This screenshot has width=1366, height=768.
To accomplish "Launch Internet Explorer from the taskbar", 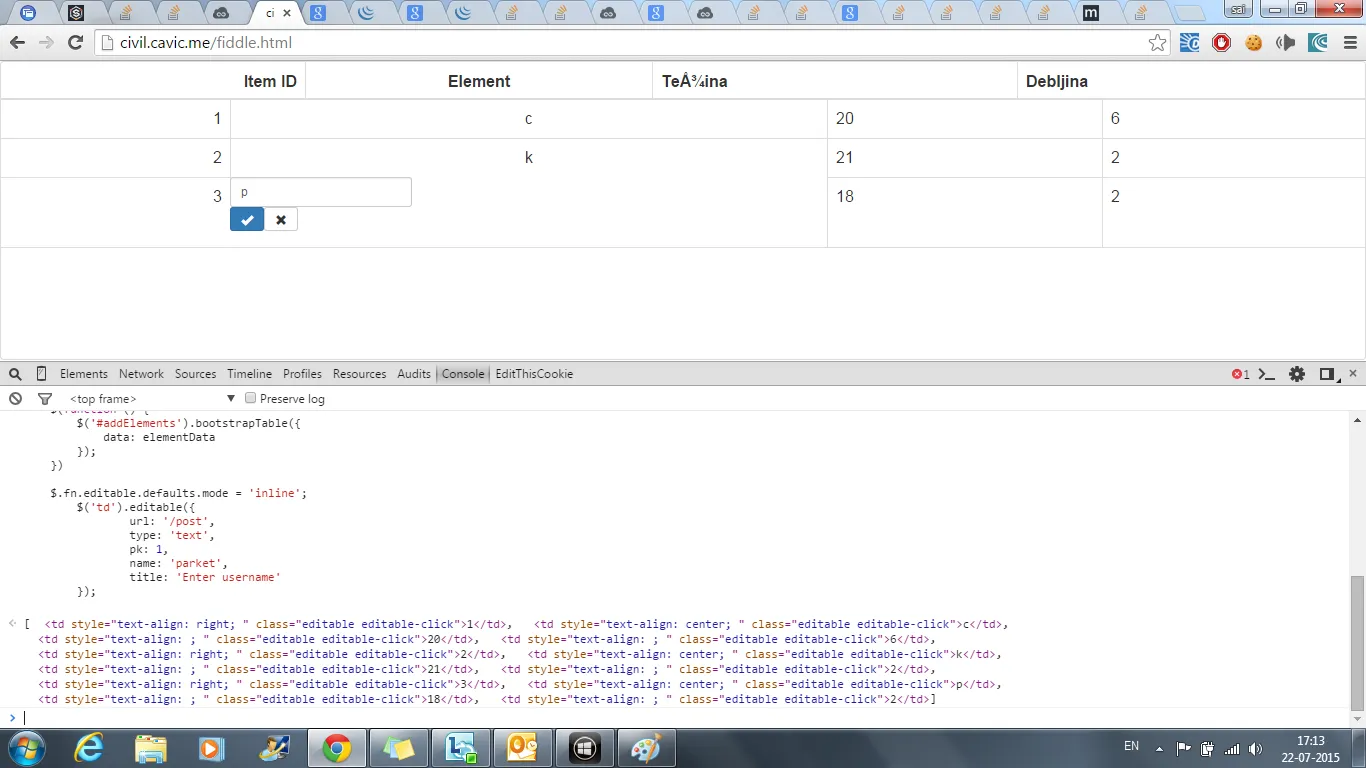I will pos(91,748).
